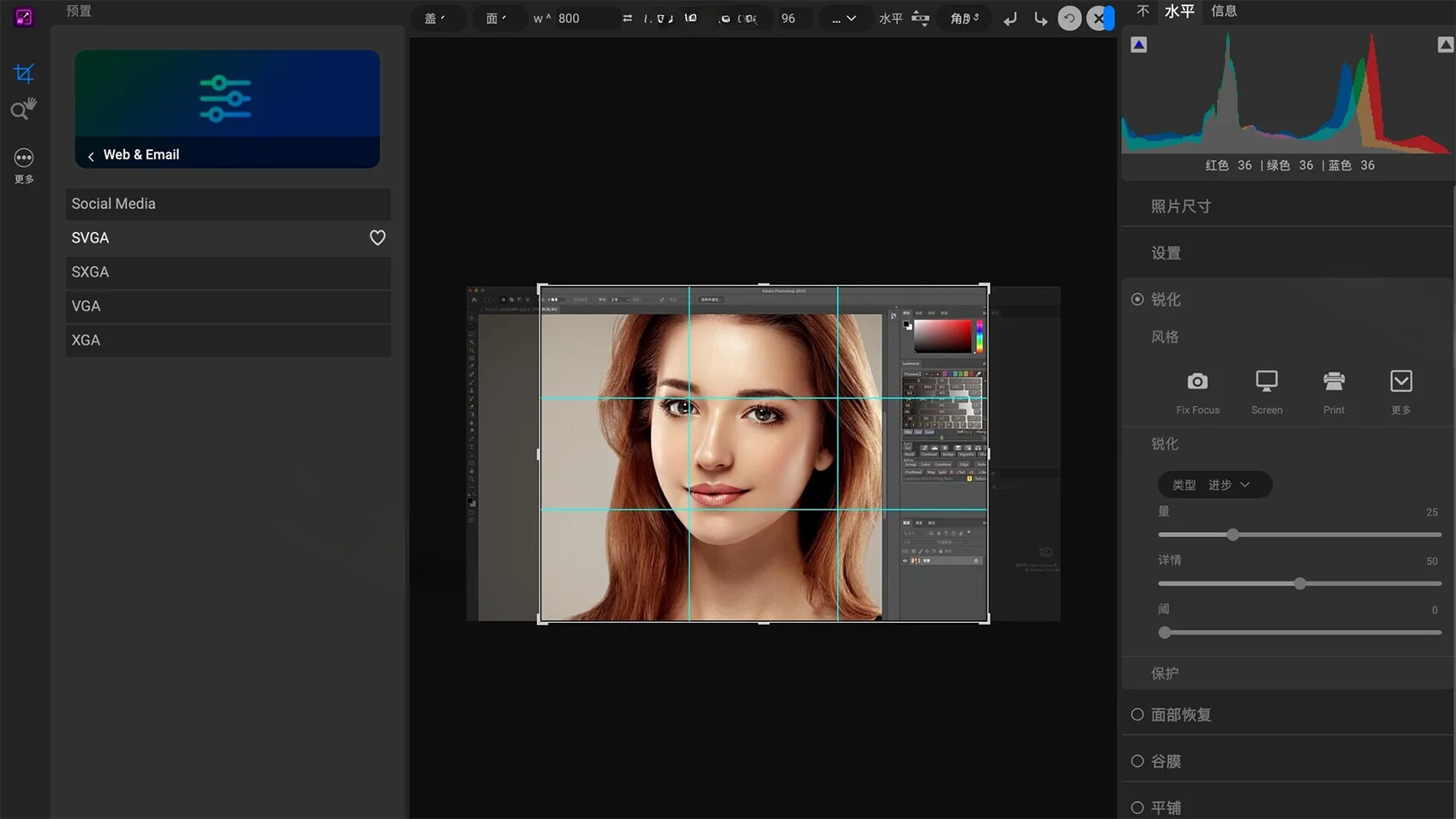Screen dimensions: 1456x819
Task: Open the 类型 进步 dropdown
Action: tap(1214, 485)
